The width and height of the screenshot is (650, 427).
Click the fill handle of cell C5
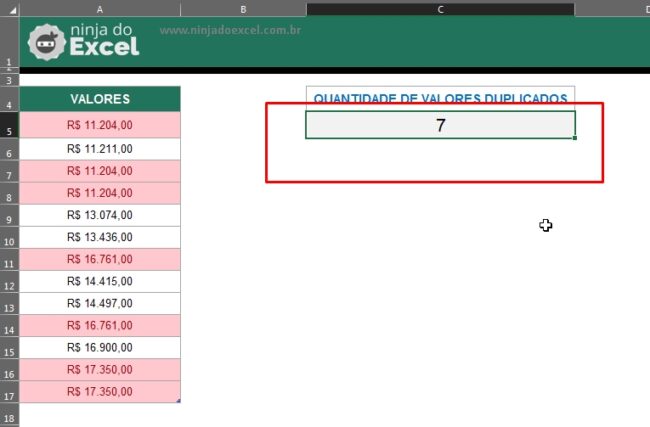click(x=575, y=138)
